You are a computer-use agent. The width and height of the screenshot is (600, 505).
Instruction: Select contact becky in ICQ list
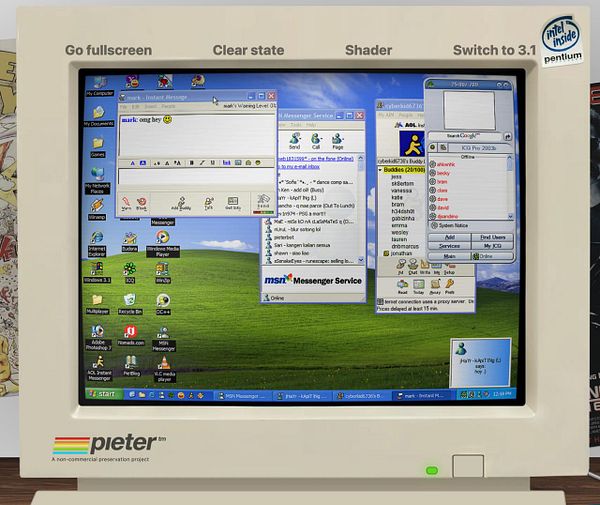[x=443, y=173]
